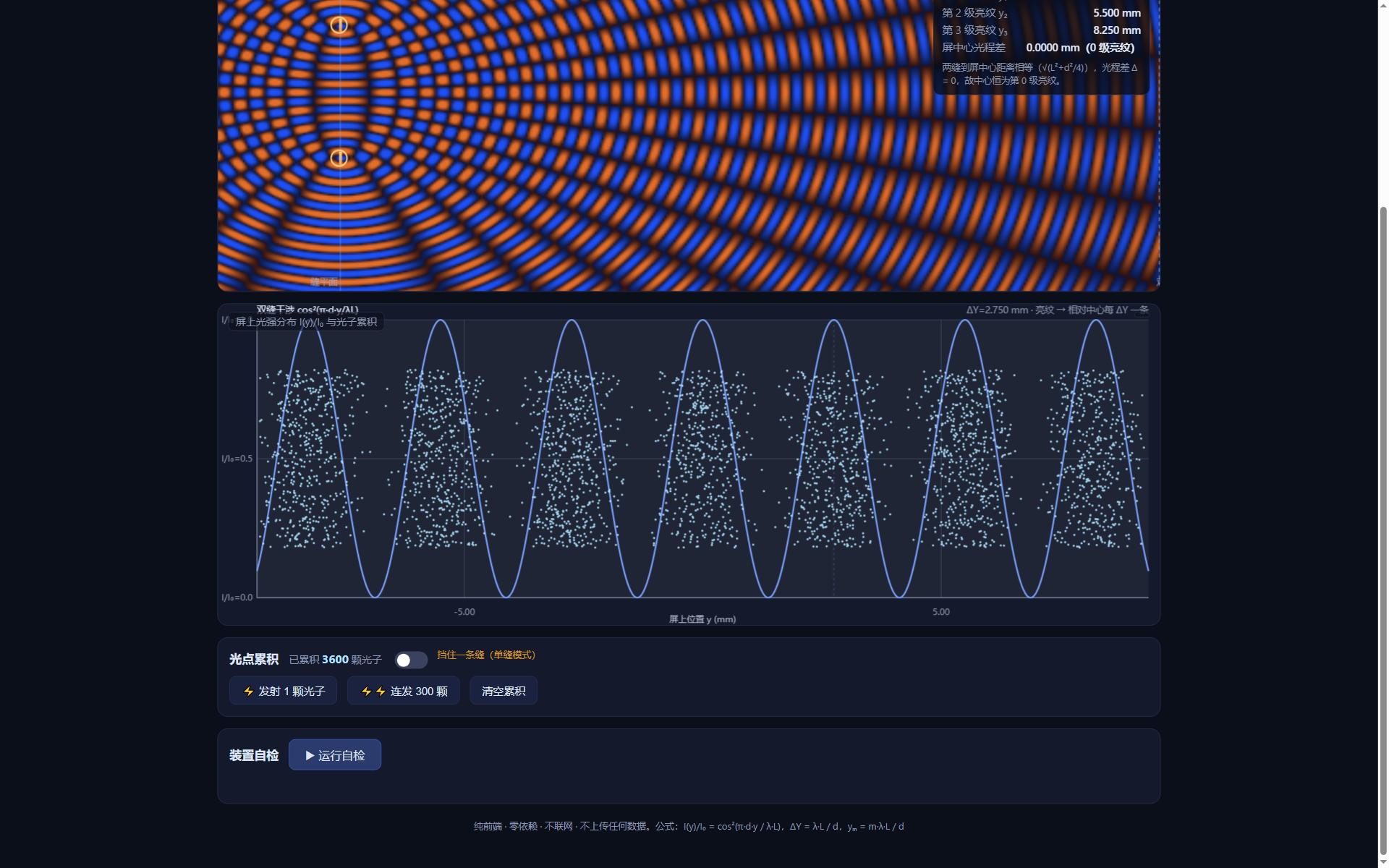Click the 两缝到屏中心距离相等 explanation note
Screen dimensions: 1389x868
(x=1040, y=74)
